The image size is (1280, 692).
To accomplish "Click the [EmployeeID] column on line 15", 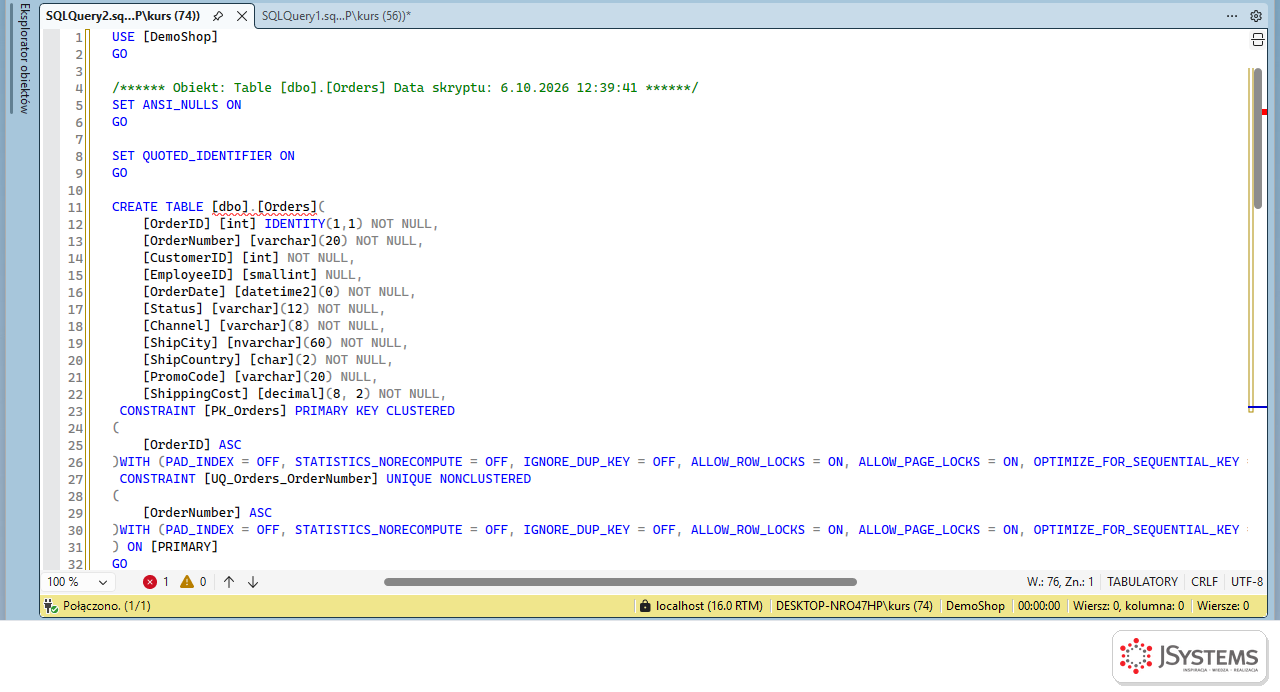I will click(188, 275).
